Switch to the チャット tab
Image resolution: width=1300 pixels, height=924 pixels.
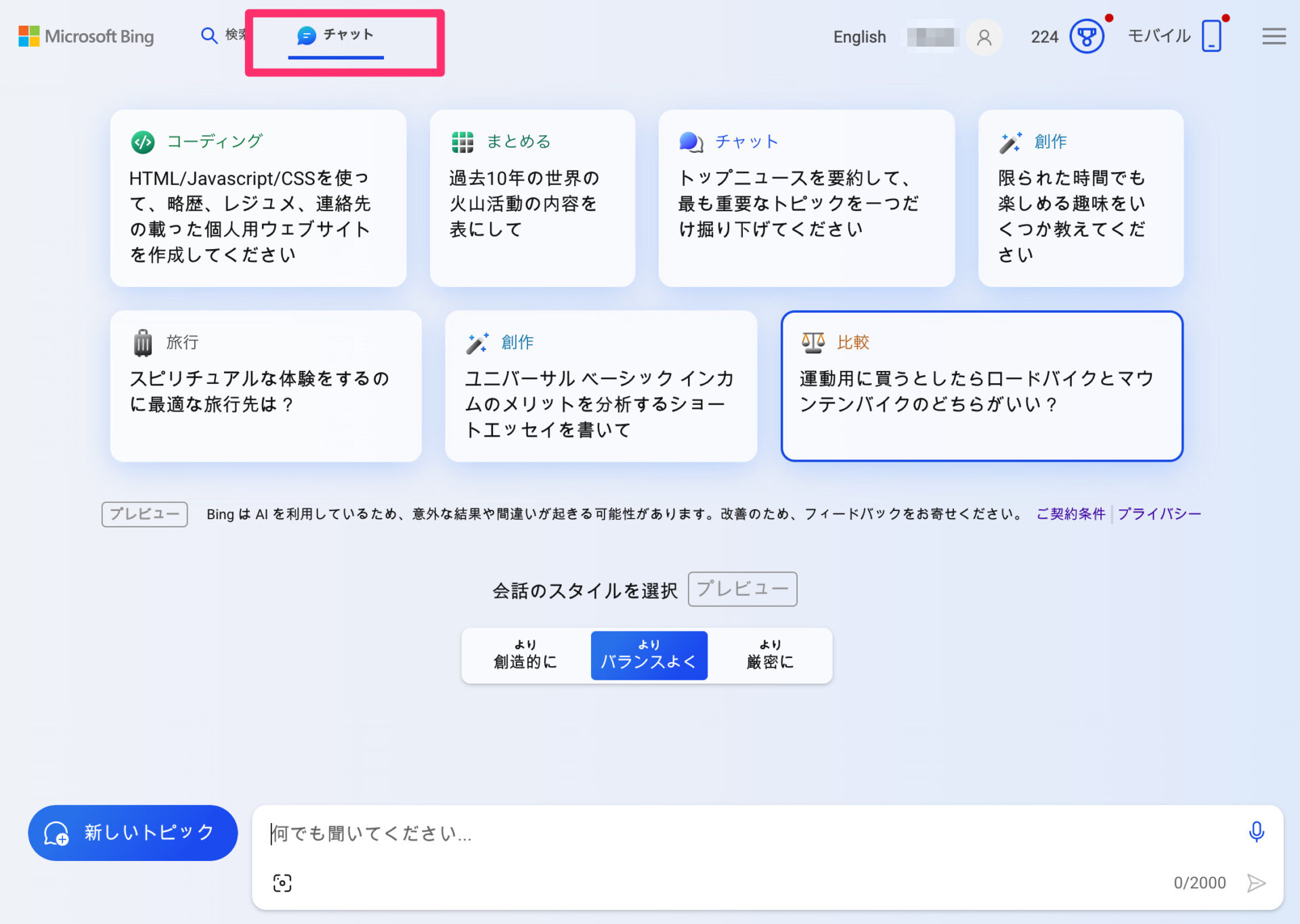(x=336, y=35)
